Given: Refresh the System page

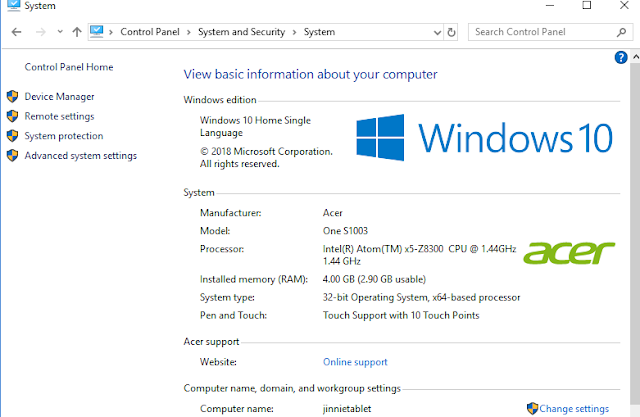Looking at the screenshot, I should [x=451, y=32].
